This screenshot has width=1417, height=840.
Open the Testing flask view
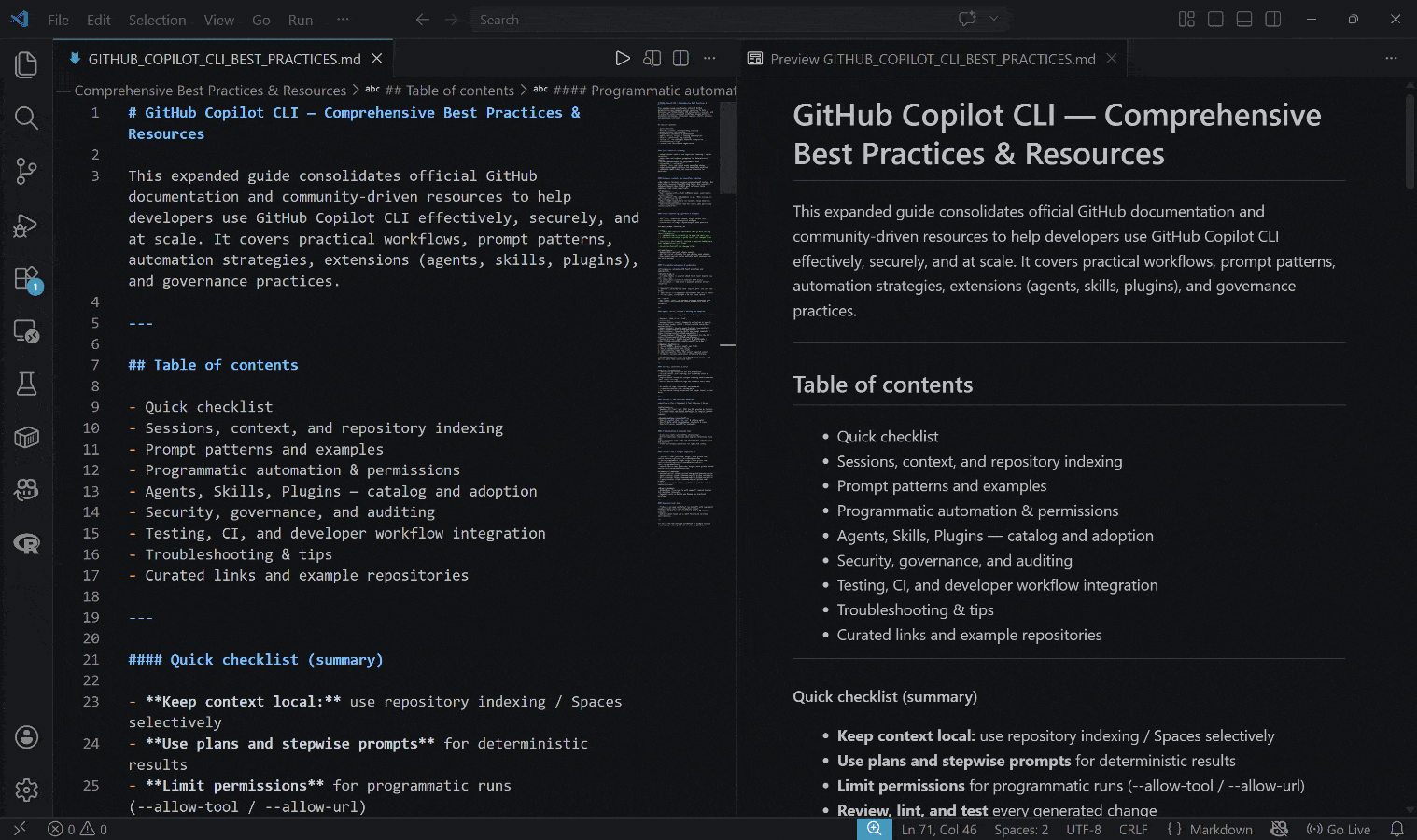coord(26,384)
